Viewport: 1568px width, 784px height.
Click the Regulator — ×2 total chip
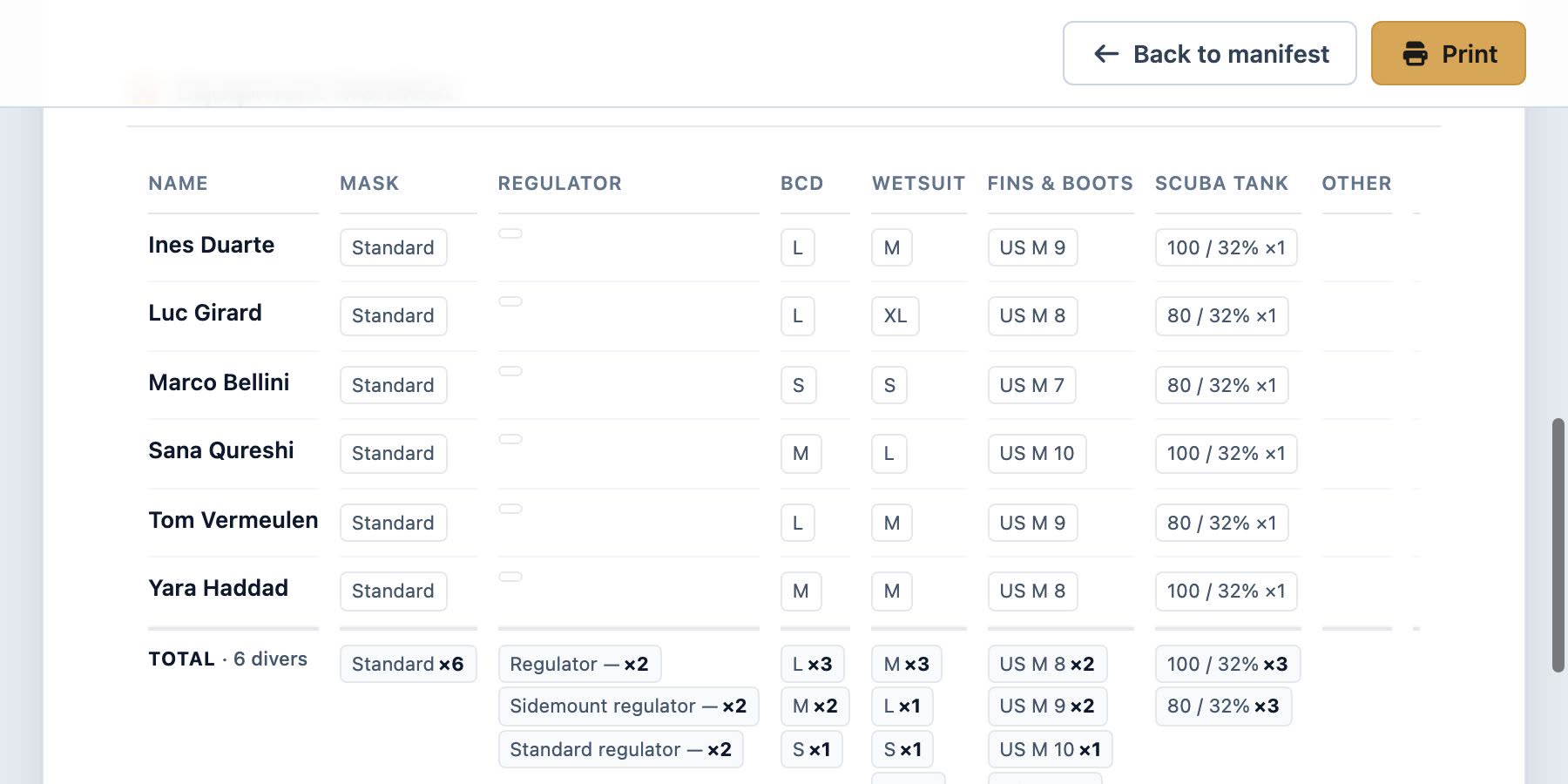[x=579, y=664]
